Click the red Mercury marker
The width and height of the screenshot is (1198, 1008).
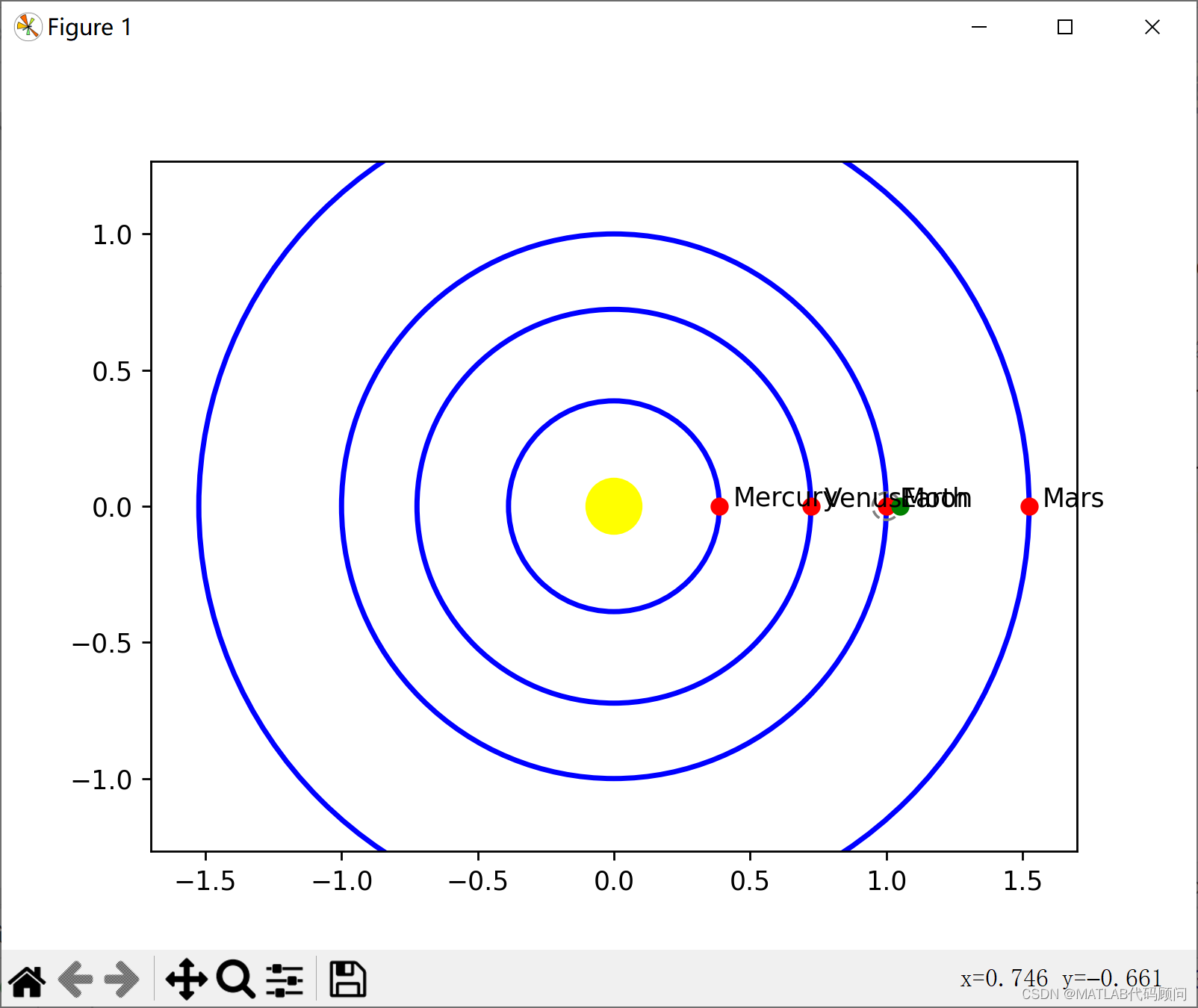tap(719, 506)
